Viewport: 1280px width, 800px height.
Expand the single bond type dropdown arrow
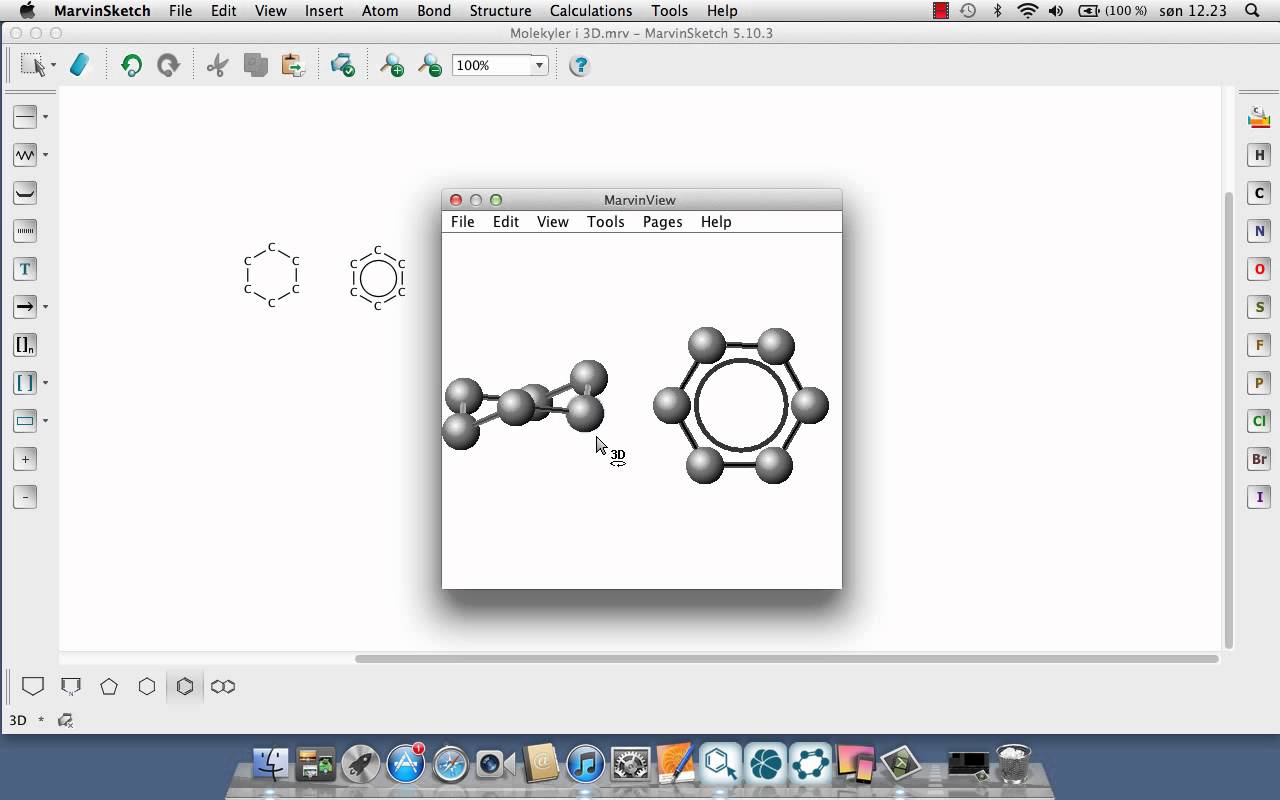point(45,117)
